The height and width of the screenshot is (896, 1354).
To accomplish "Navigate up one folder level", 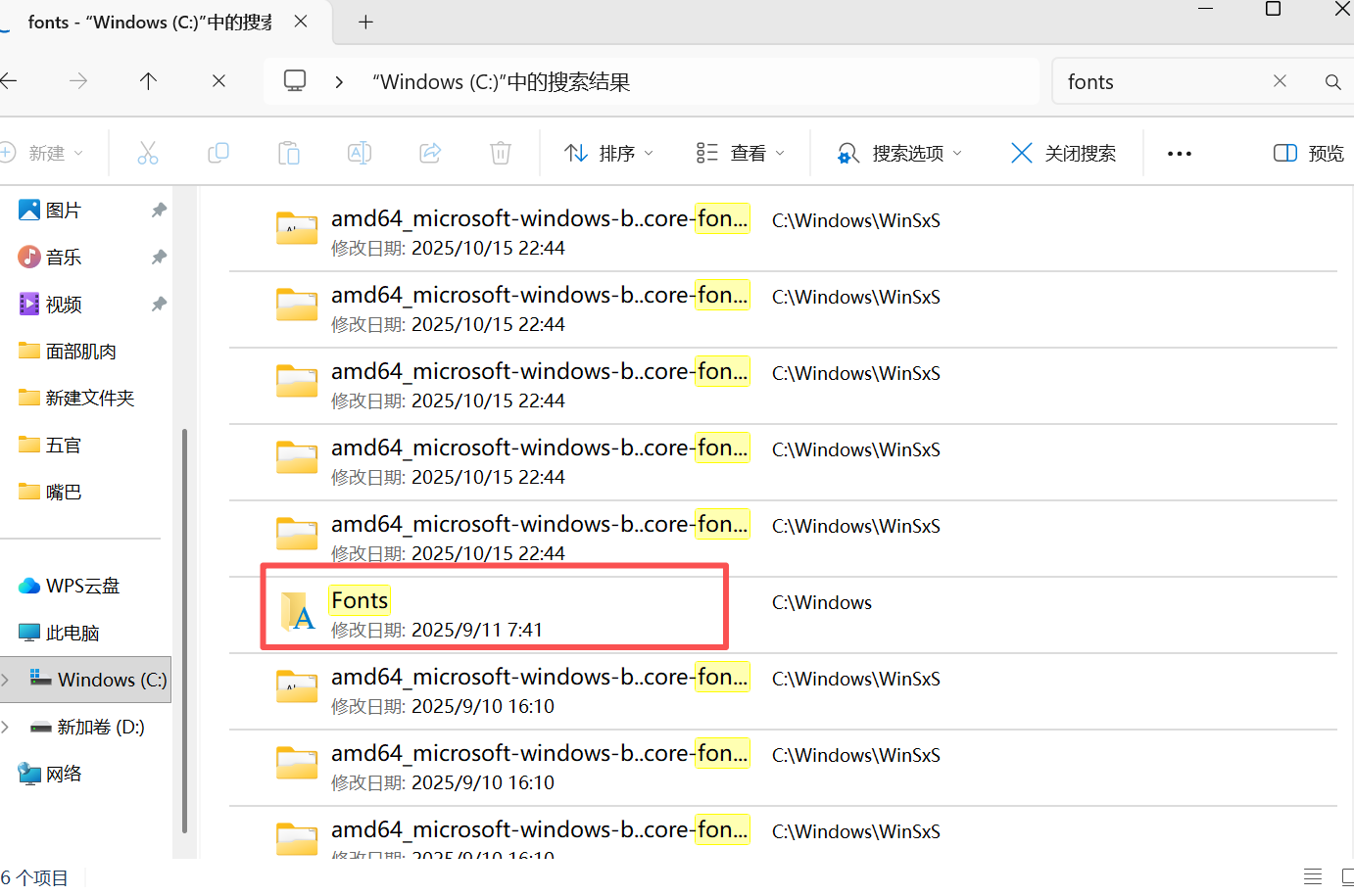I will [x=148, y=81].
